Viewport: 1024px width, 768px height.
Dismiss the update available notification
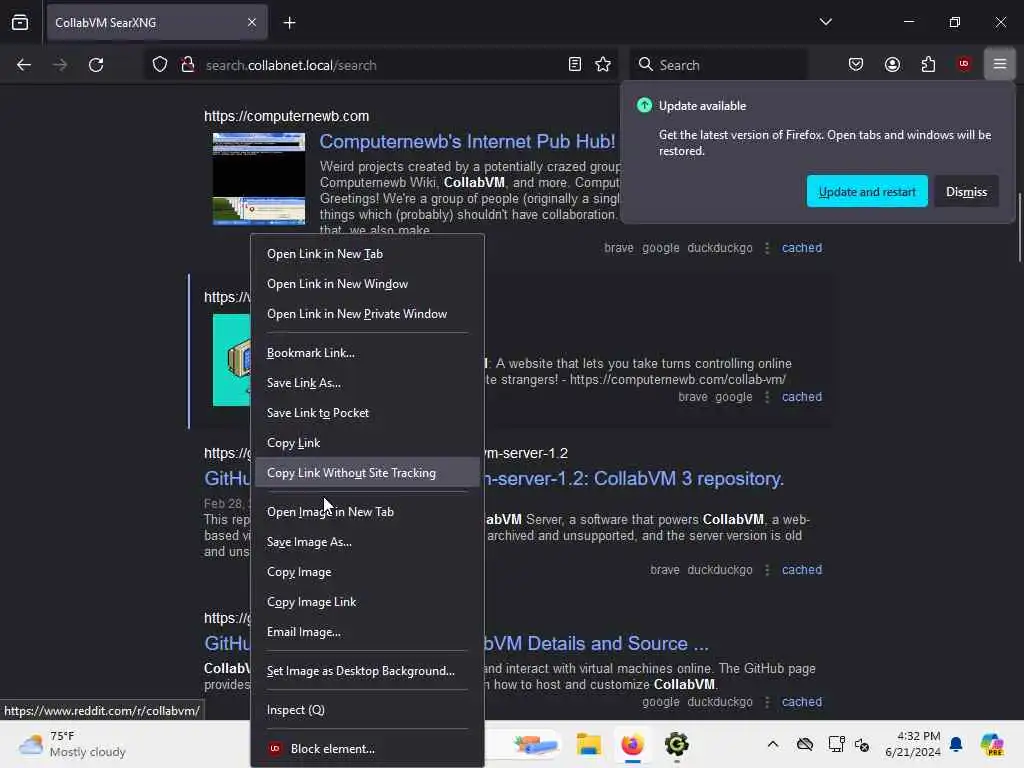click(x=967, y=191)
